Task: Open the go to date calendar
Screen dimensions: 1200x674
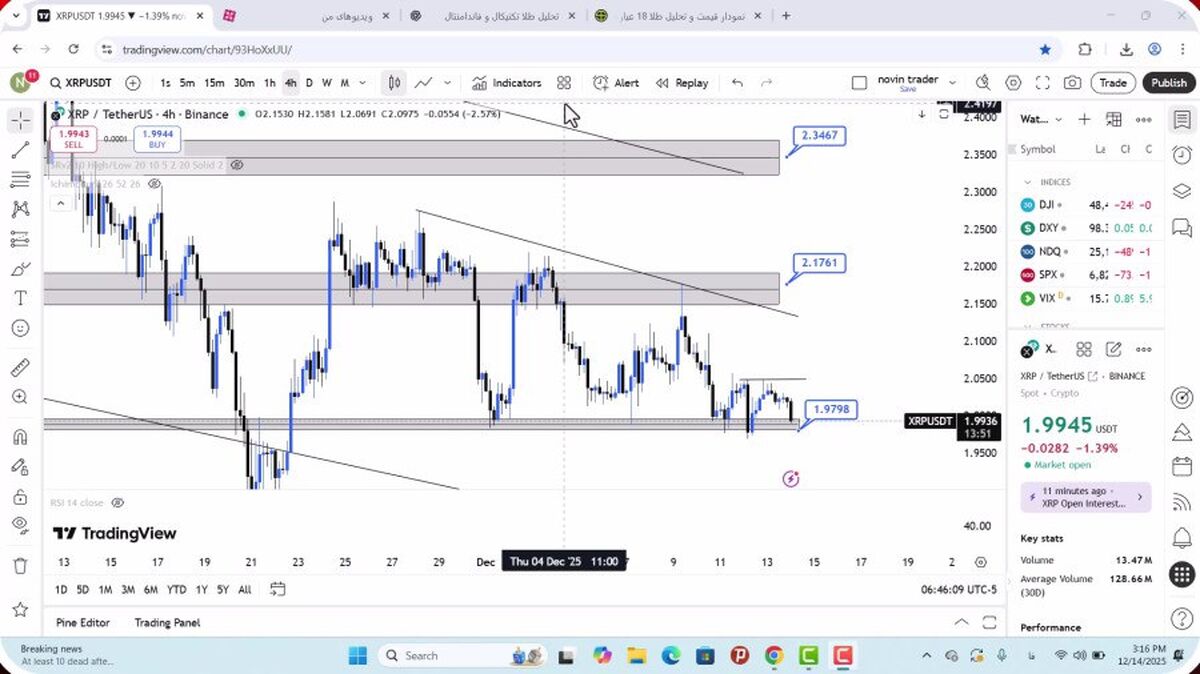Action: click(278, 589)
